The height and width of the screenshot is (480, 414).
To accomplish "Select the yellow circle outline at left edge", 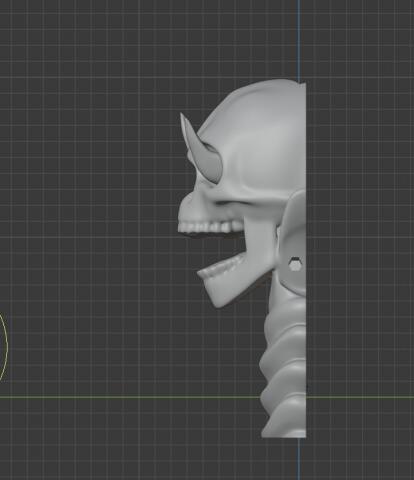I will [4, 347].
